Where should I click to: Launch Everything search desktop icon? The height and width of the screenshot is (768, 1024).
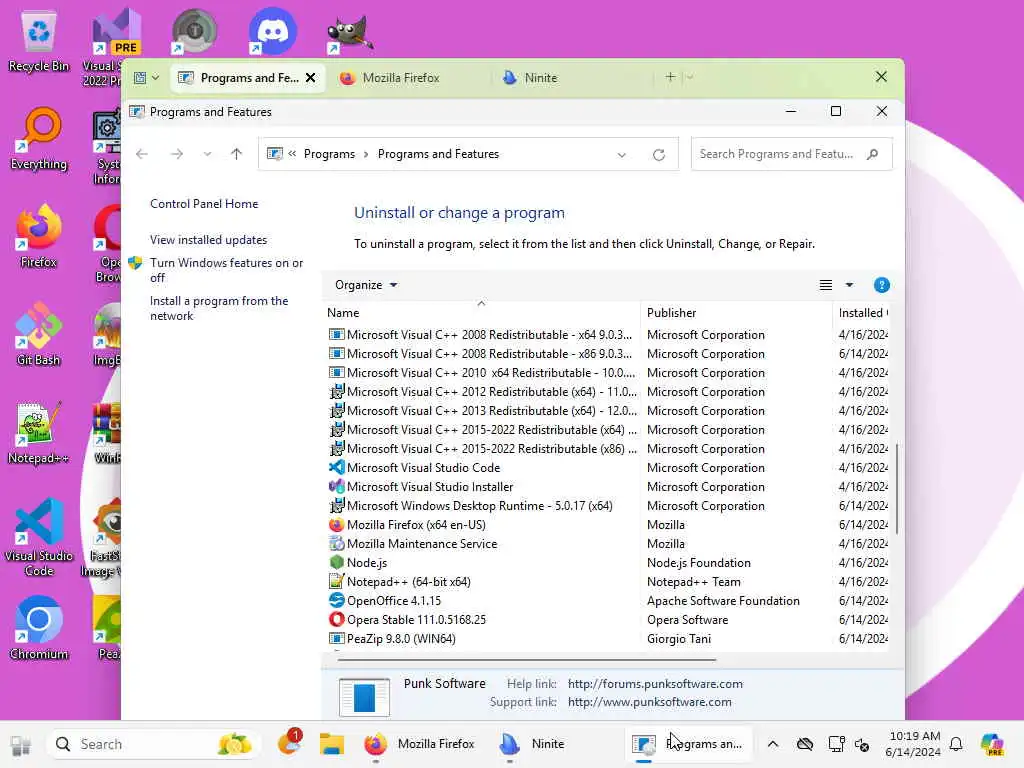point(39,139)
